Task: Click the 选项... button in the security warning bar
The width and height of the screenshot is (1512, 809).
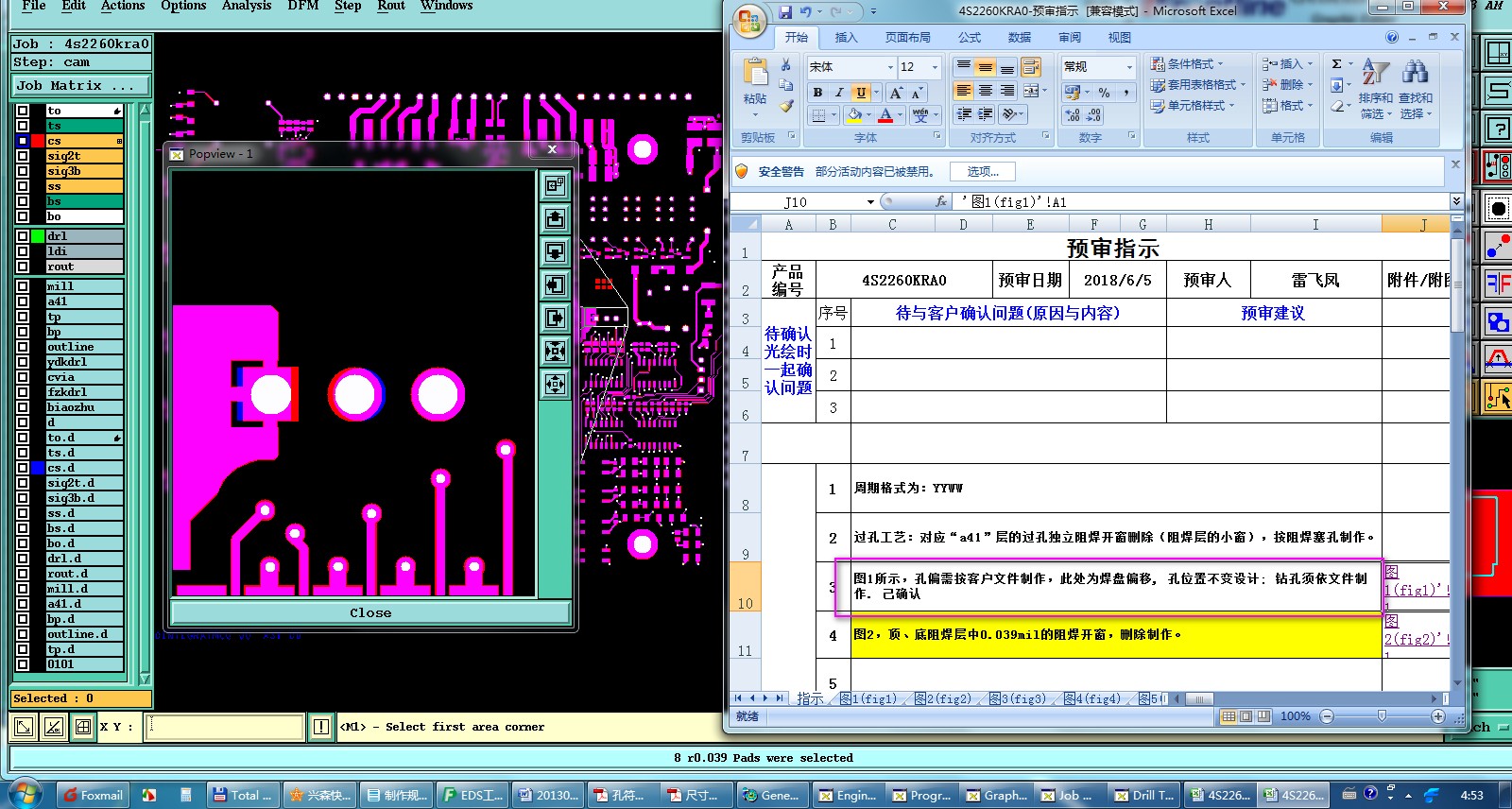Action: [x=983, y=171]
